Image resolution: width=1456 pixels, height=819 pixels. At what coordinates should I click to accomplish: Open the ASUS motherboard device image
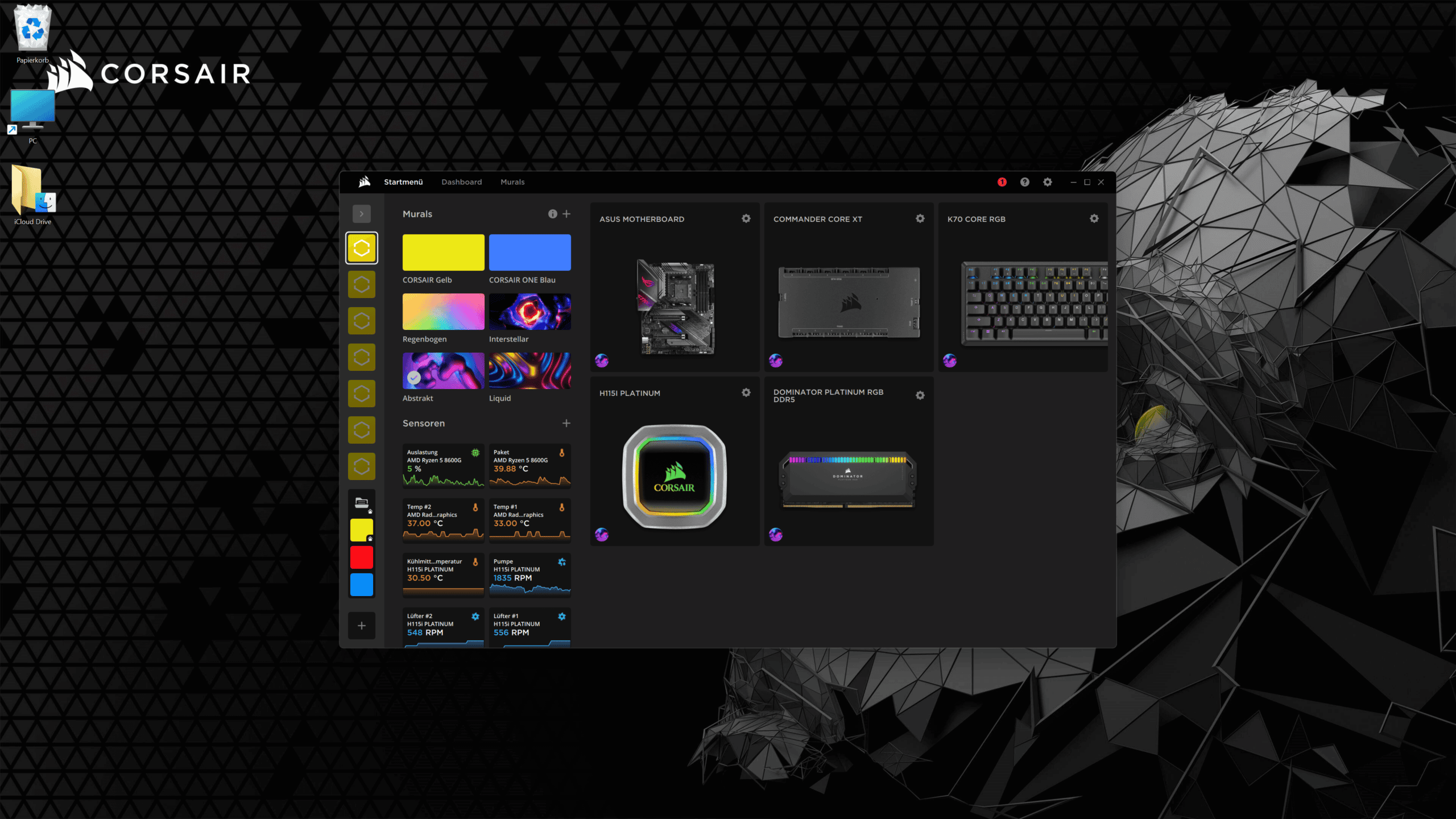[675, 307]
